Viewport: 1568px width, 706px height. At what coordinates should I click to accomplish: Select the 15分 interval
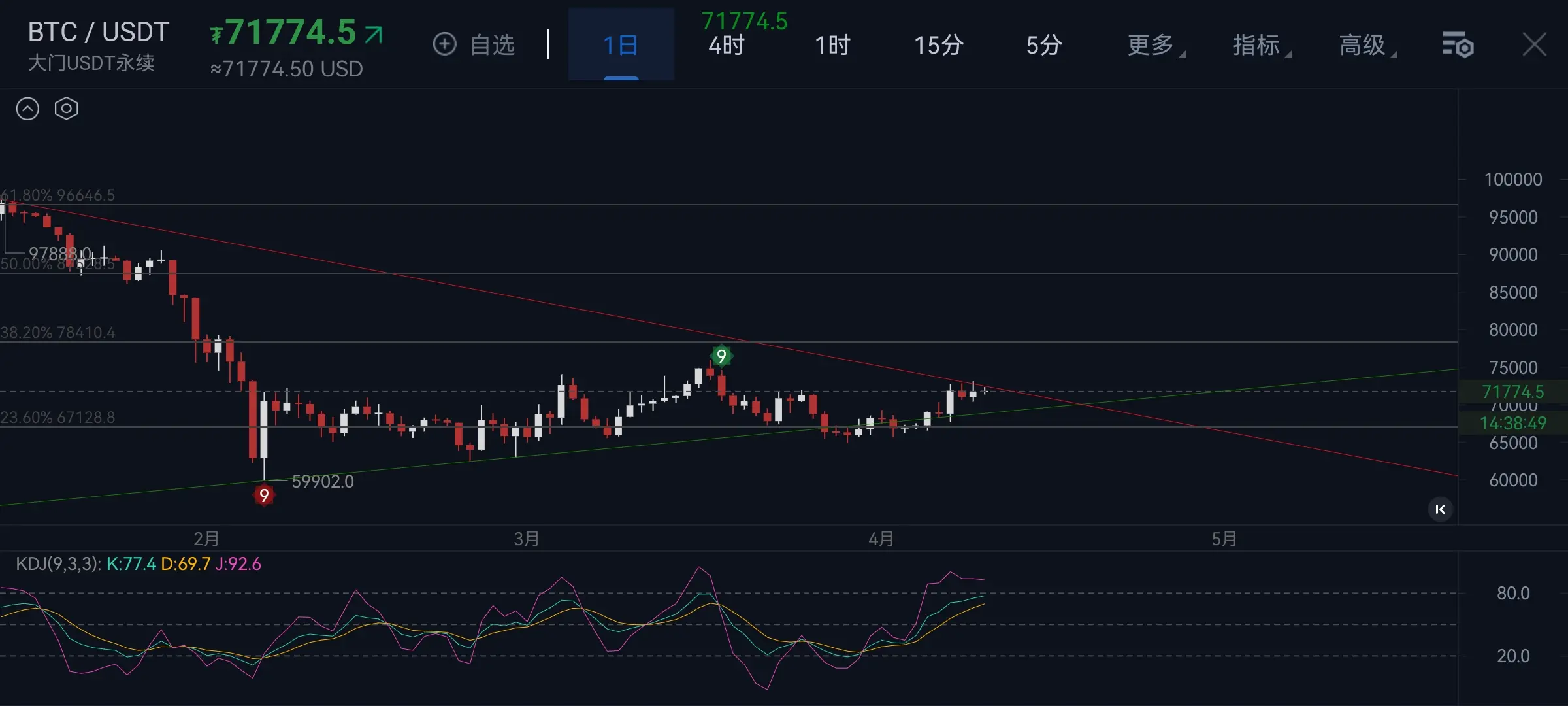coord(938,45)
